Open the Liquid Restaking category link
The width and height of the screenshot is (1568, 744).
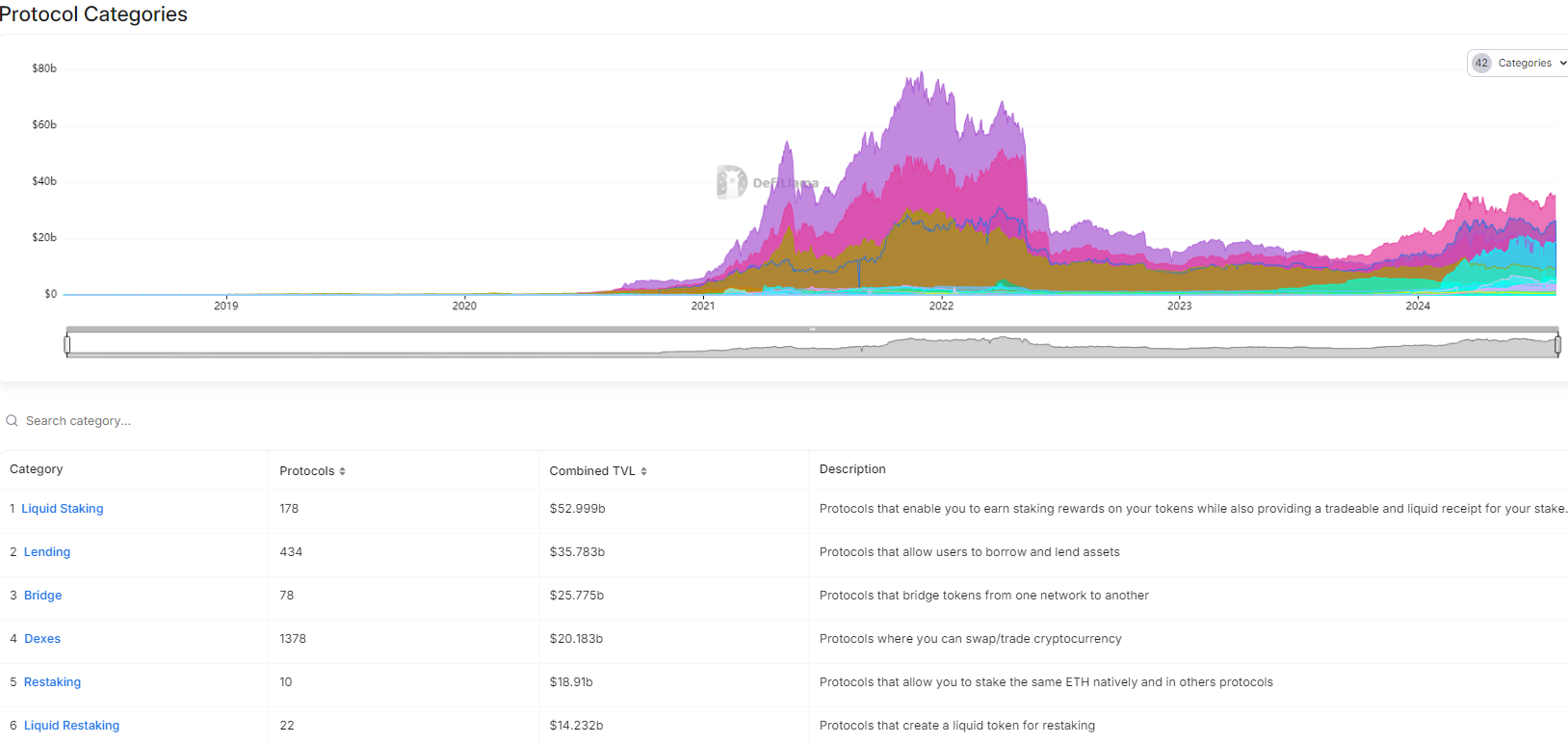72,726
